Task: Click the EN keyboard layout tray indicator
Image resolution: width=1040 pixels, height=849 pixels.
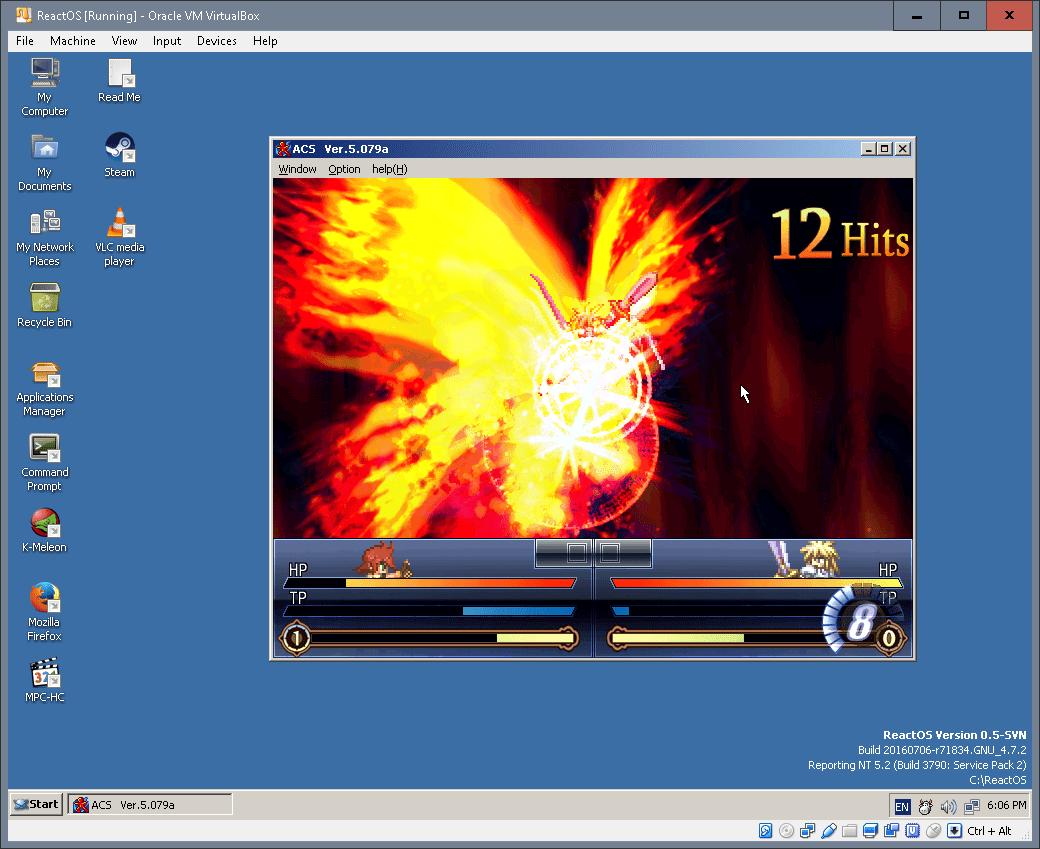Action: 902,806
